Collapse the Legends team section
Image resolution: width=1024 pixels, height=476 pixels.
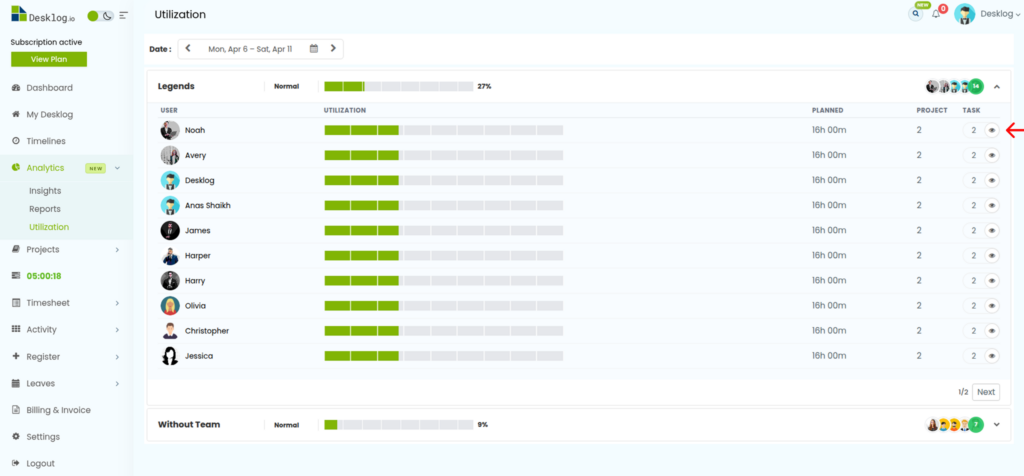tap(996, 87)
